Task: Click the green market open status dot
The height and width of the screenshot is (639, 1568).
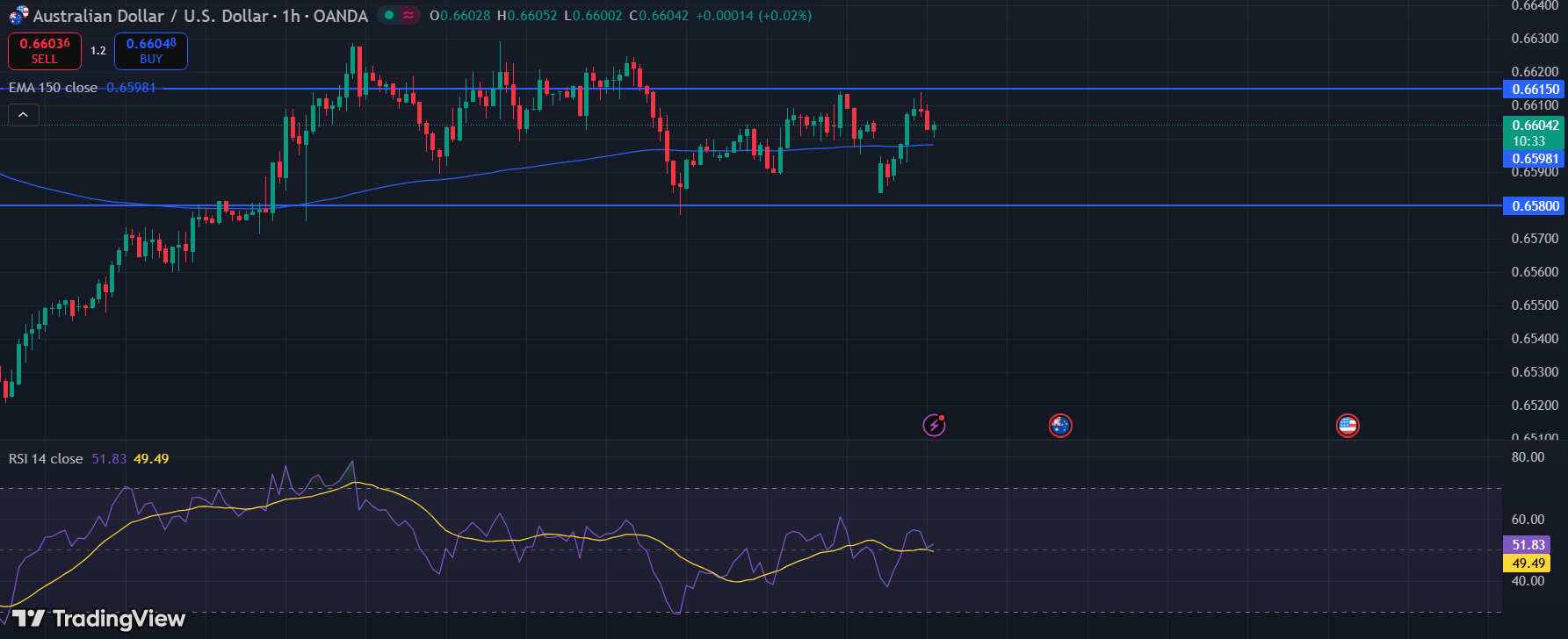Action: [x=389, y=15]
